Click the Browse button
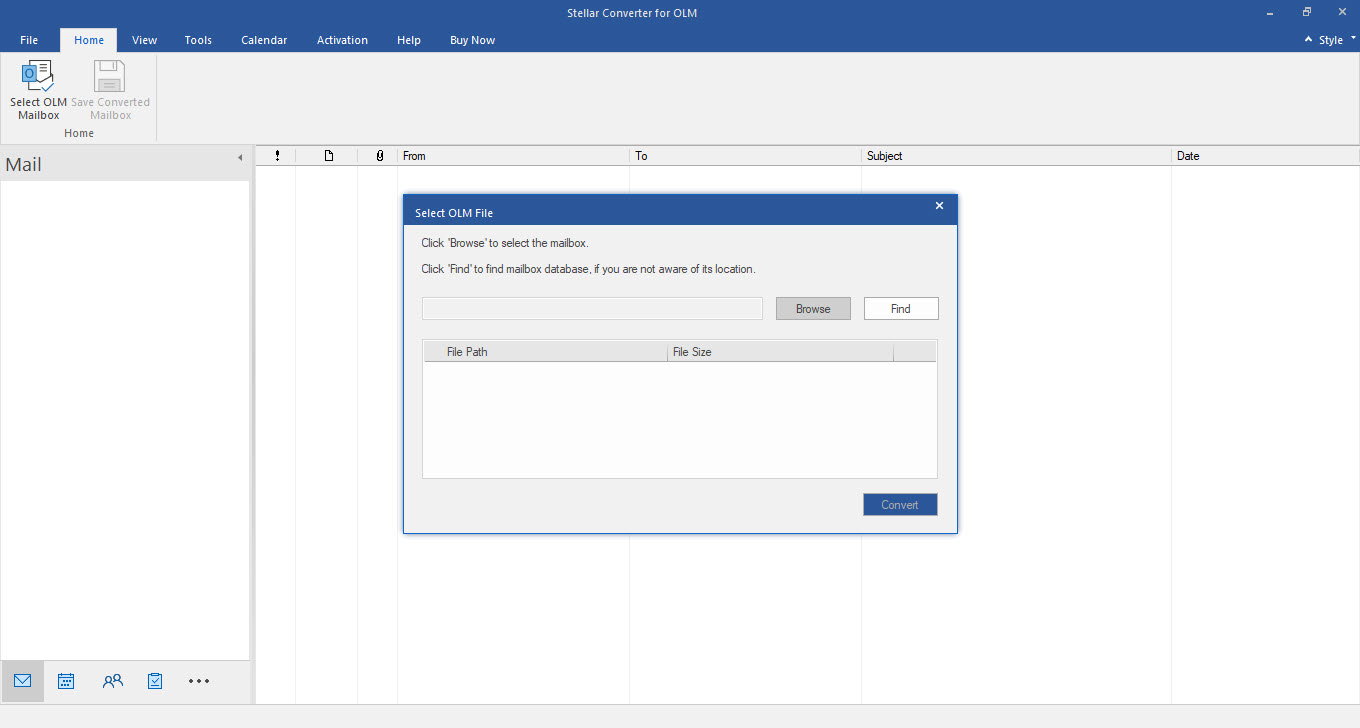This screenshot has width=1360, height=728. pos(813,309)
